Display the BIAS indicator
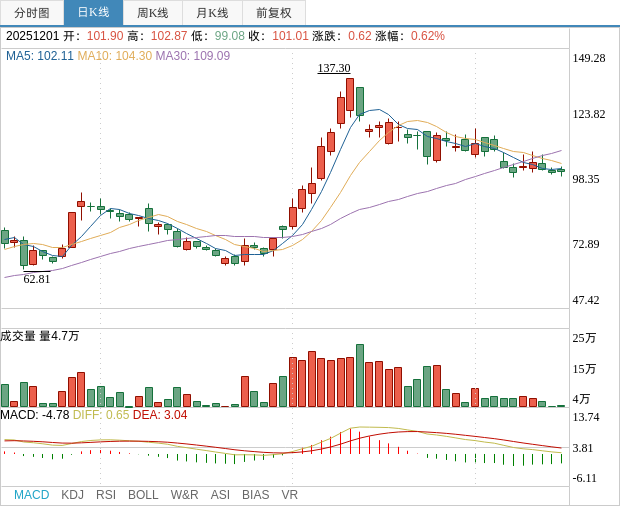 [255, 495]
